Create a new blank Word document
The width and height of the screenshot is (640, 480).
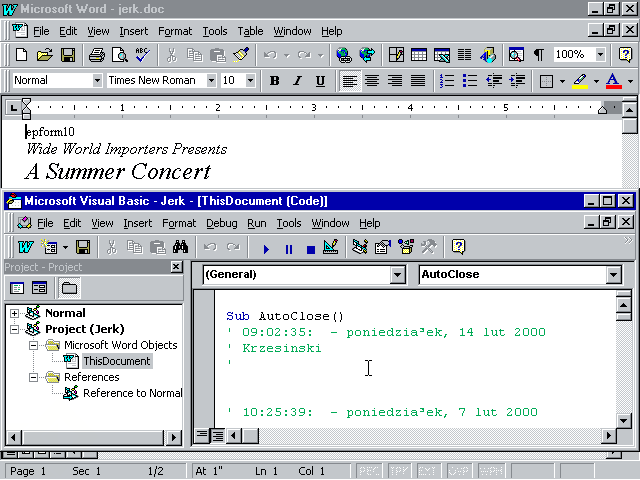21,55
